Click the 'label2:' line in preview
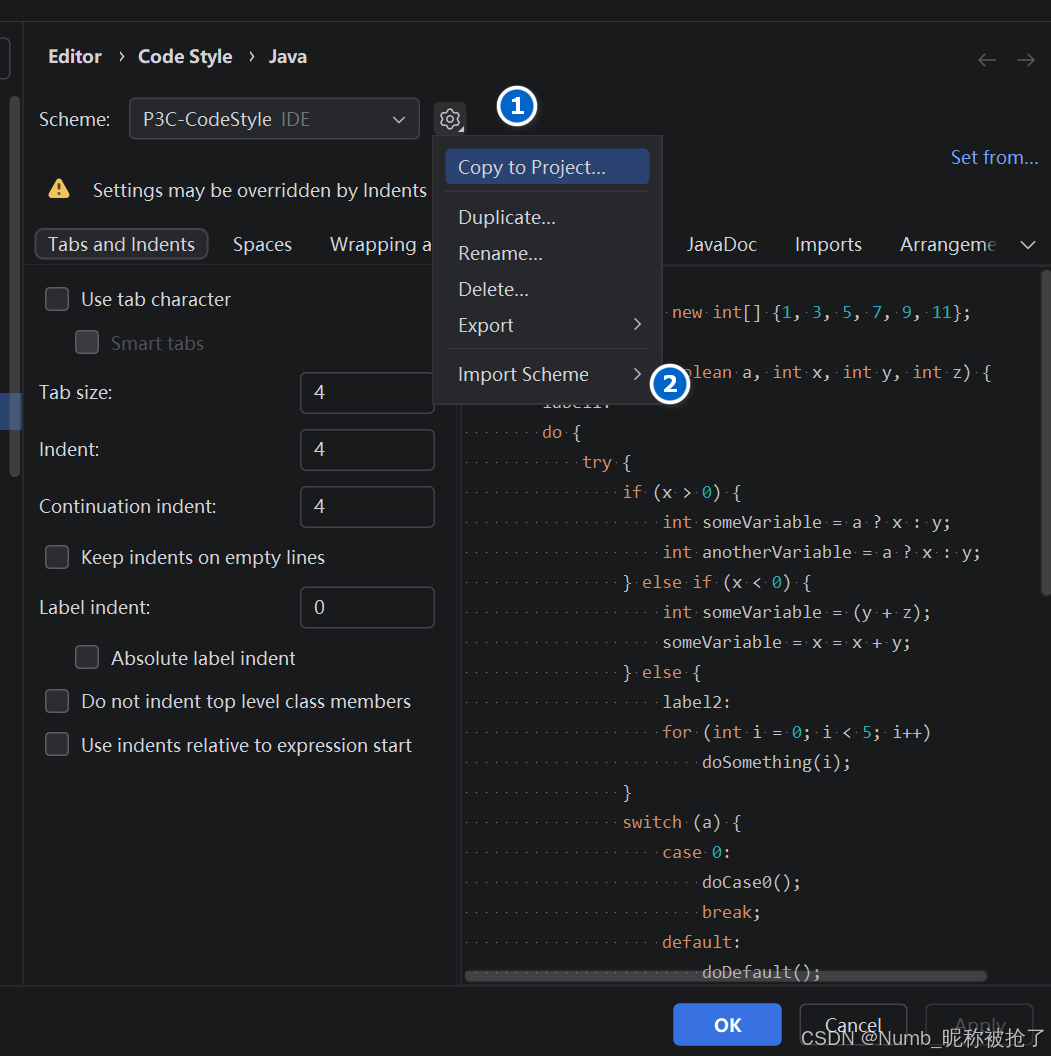Viewport: 1051px width, 1056px height. point(696,702)
